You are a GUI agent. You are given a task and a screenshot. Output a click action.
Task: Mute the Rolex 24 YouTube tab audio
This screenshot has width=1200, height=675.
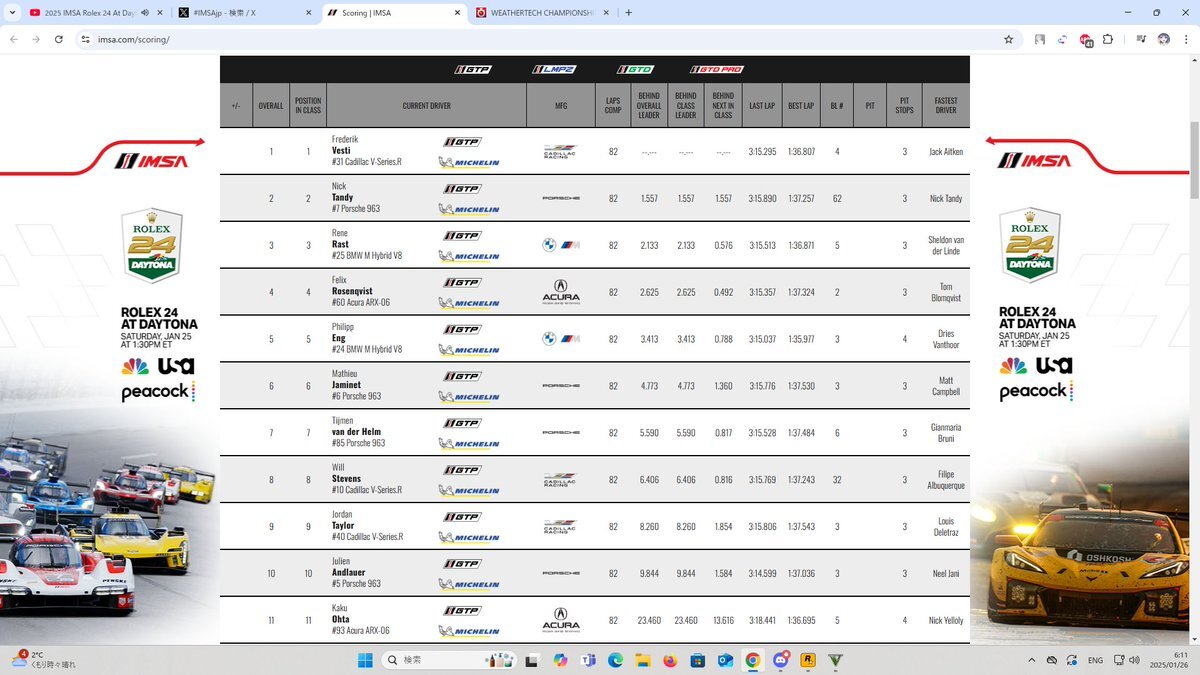coord(145,13)
